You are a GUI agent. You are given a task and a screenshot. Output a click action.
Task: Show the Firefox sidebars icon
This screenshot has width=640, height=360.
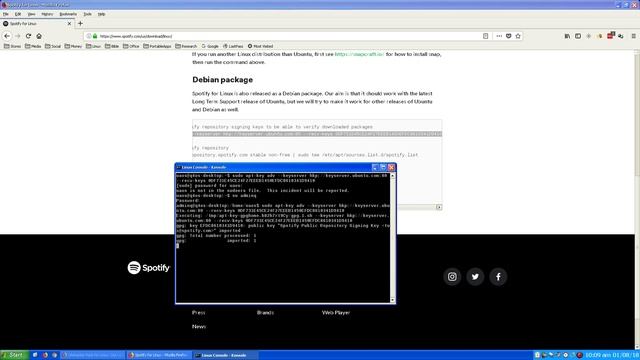578,36
